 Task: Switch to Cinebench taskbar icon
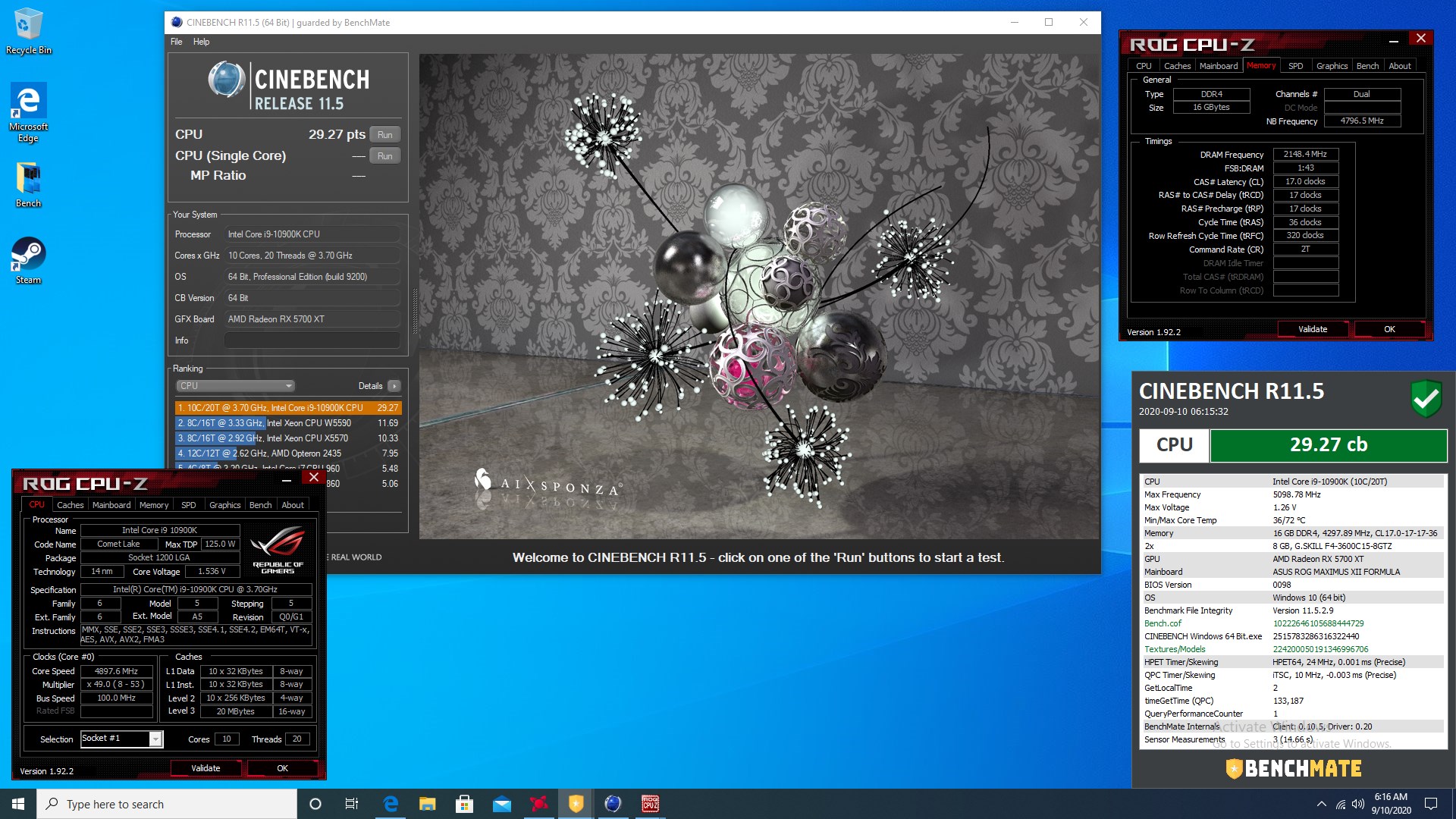(613, 804)
